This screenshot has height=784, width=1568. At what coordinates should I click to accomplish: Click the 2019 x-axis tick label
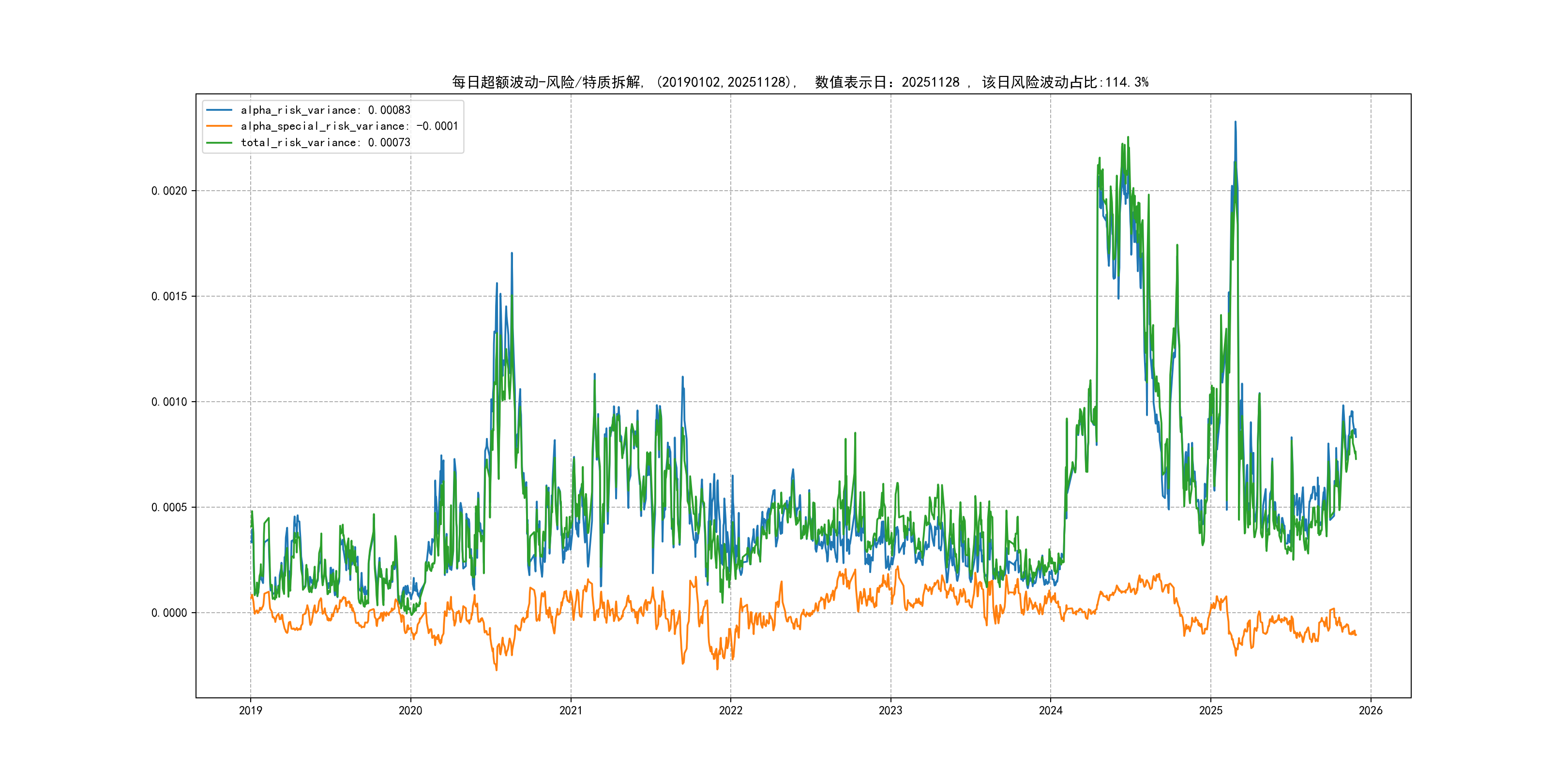[250, 710]
